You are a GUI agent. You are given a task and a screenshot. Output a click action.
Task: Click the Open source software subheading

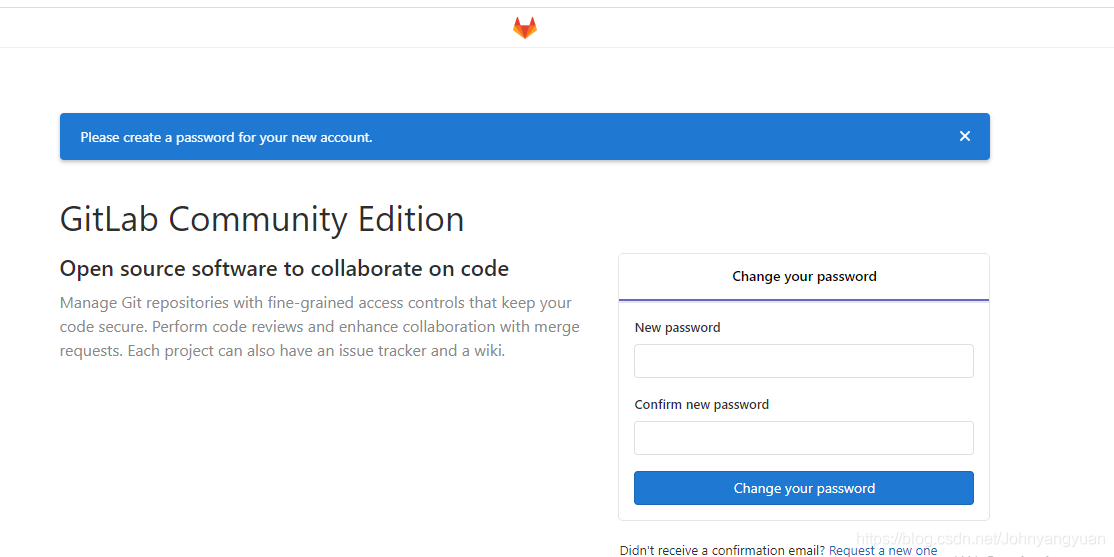click(284, 269)
